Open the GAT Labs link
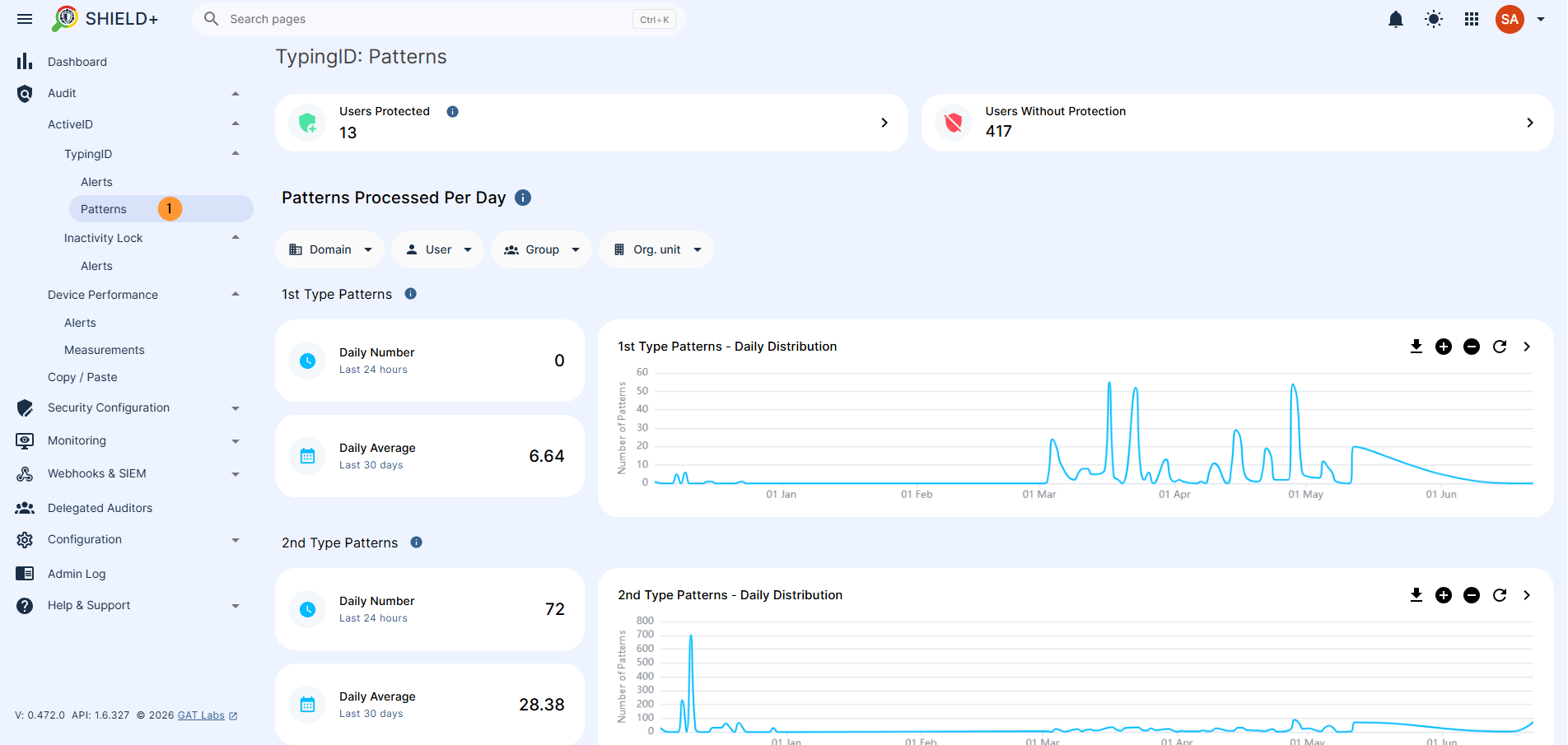 [201, 715]
